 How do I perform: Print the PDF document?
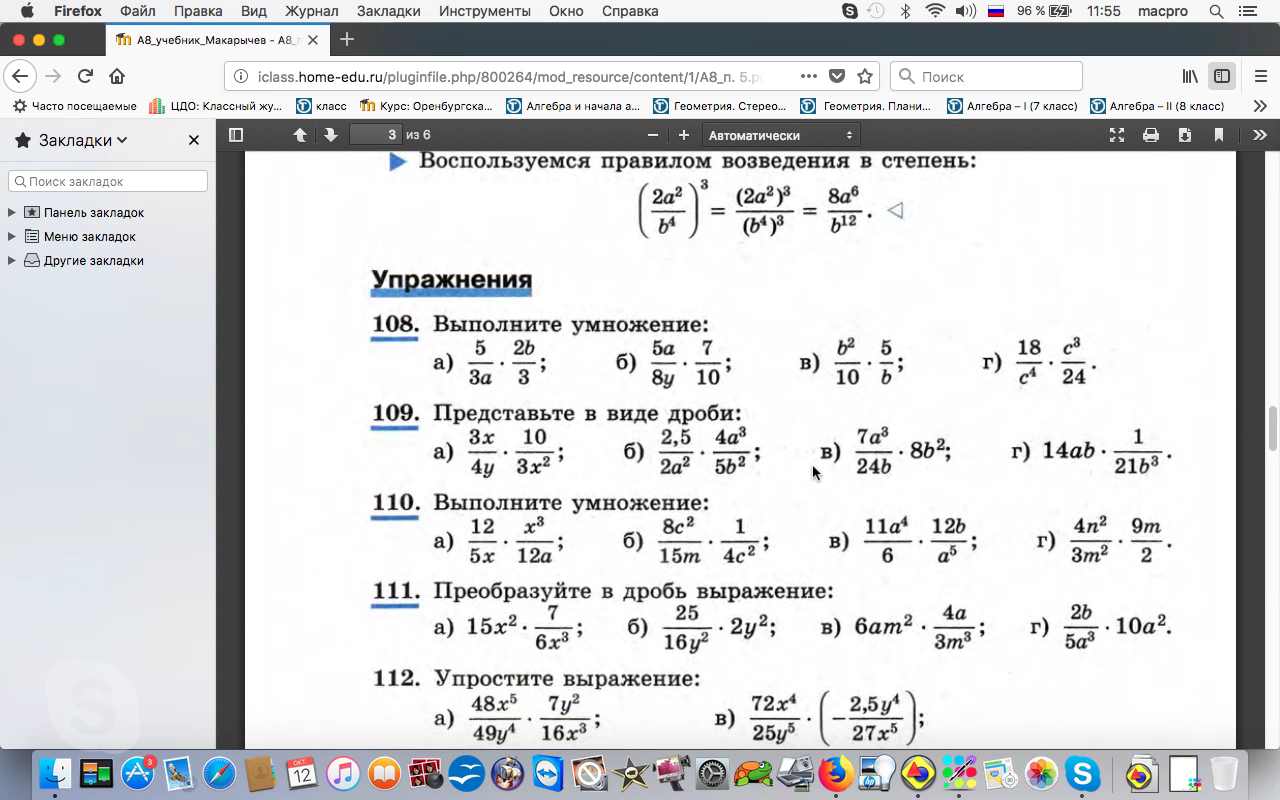coord(1151,135)
